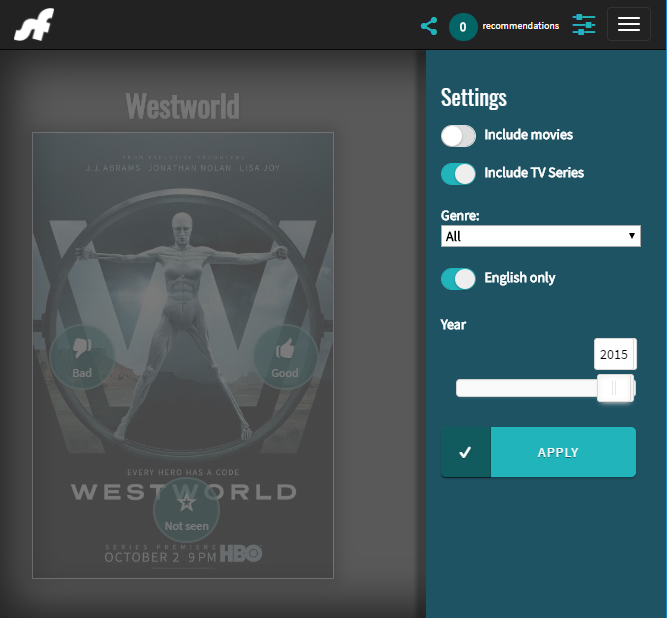Open the hamburger menu
Viewport: 667px width, 618px height.
click(629, 24)
